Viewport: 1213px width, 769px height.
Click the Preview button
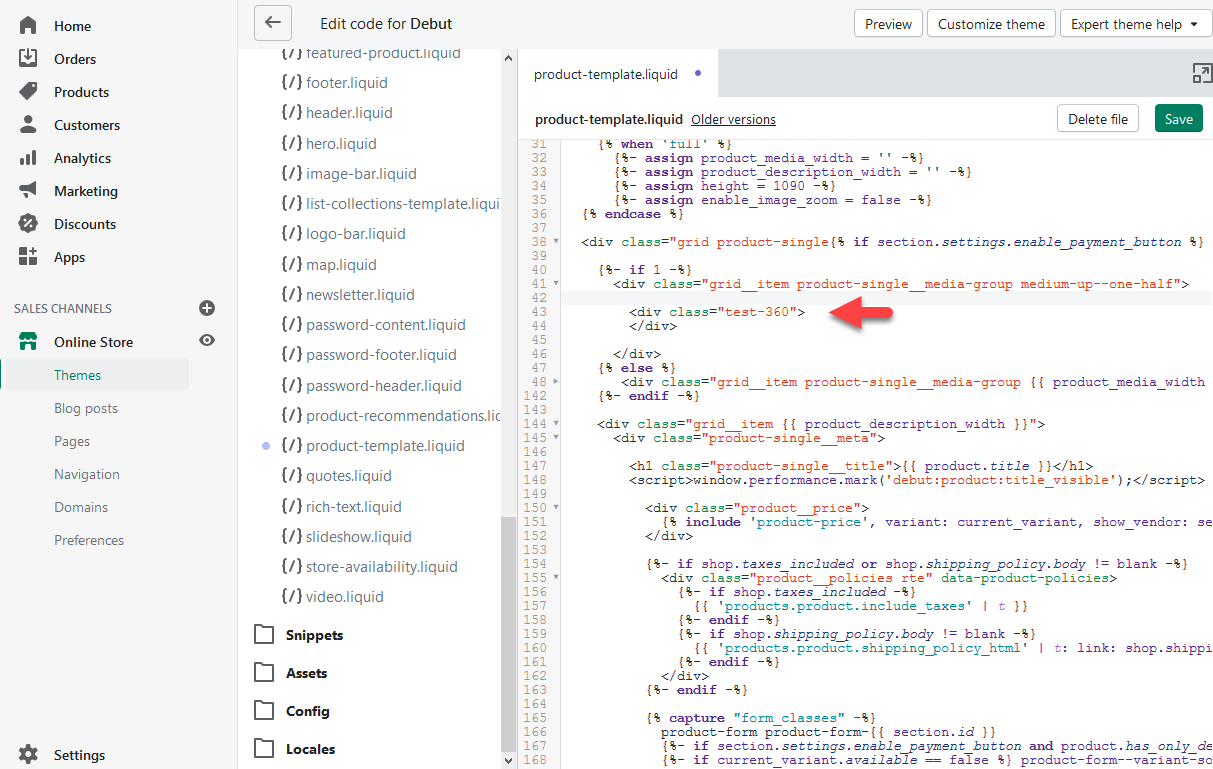(888, 24)
